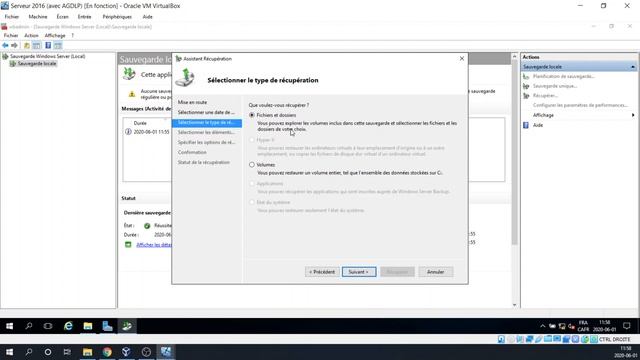Click Configurer les paramètres de performances
The height and width of the screenshot is (360, 640).
click(580, 105)
